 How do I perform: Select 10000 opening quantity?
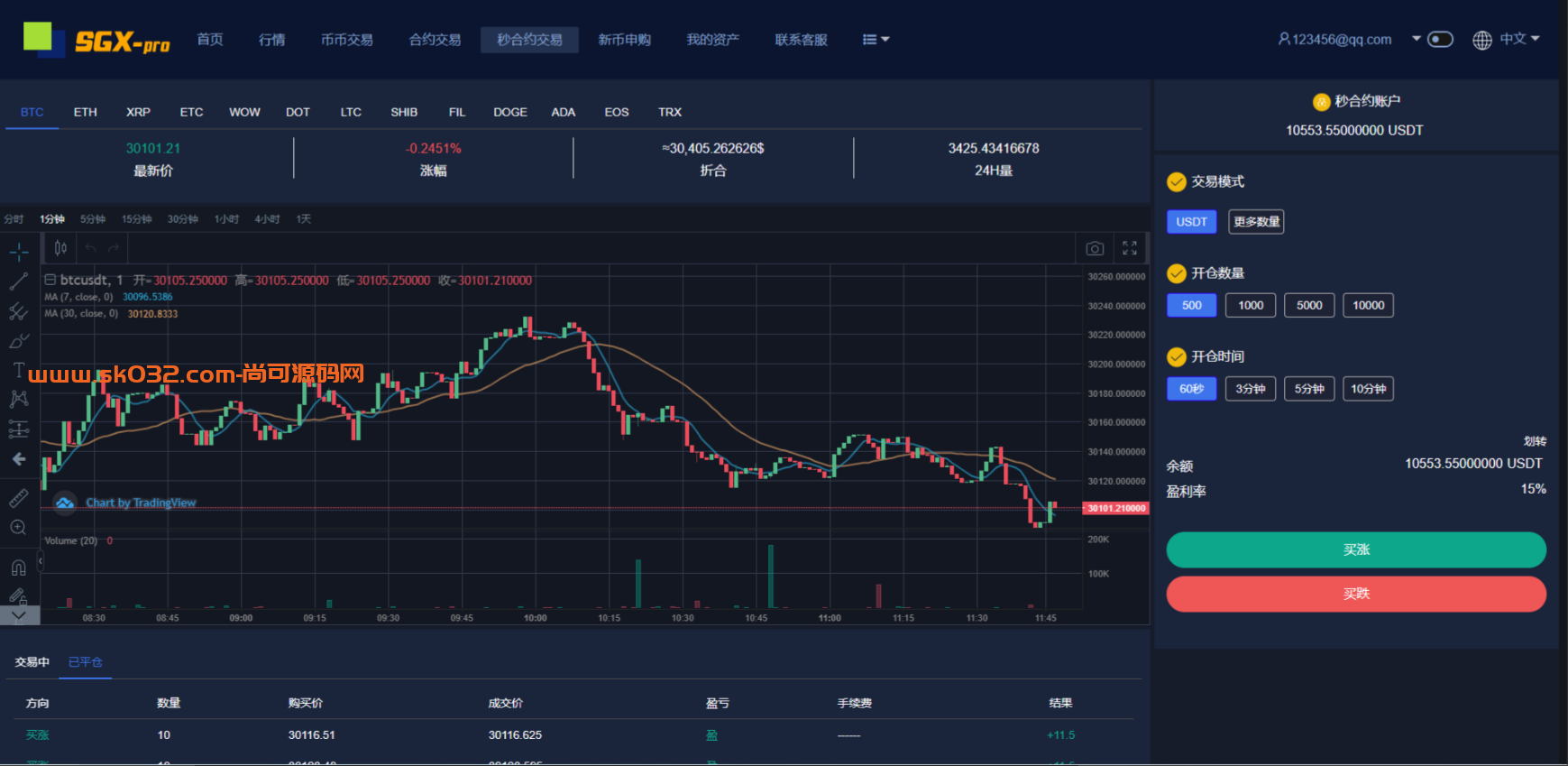[1368, 305]
